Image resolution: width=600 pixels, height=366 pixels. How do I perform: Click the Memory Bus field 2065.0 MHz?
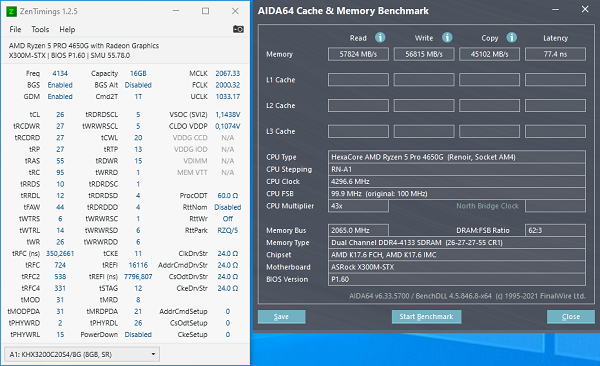(358, 230)
